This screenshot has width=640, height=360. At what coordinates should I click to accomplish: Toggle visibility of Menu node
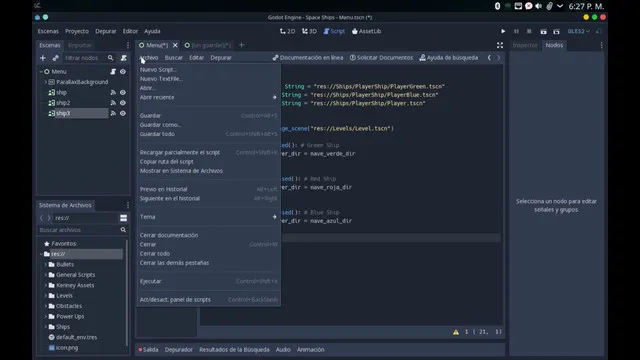point(123,71)
